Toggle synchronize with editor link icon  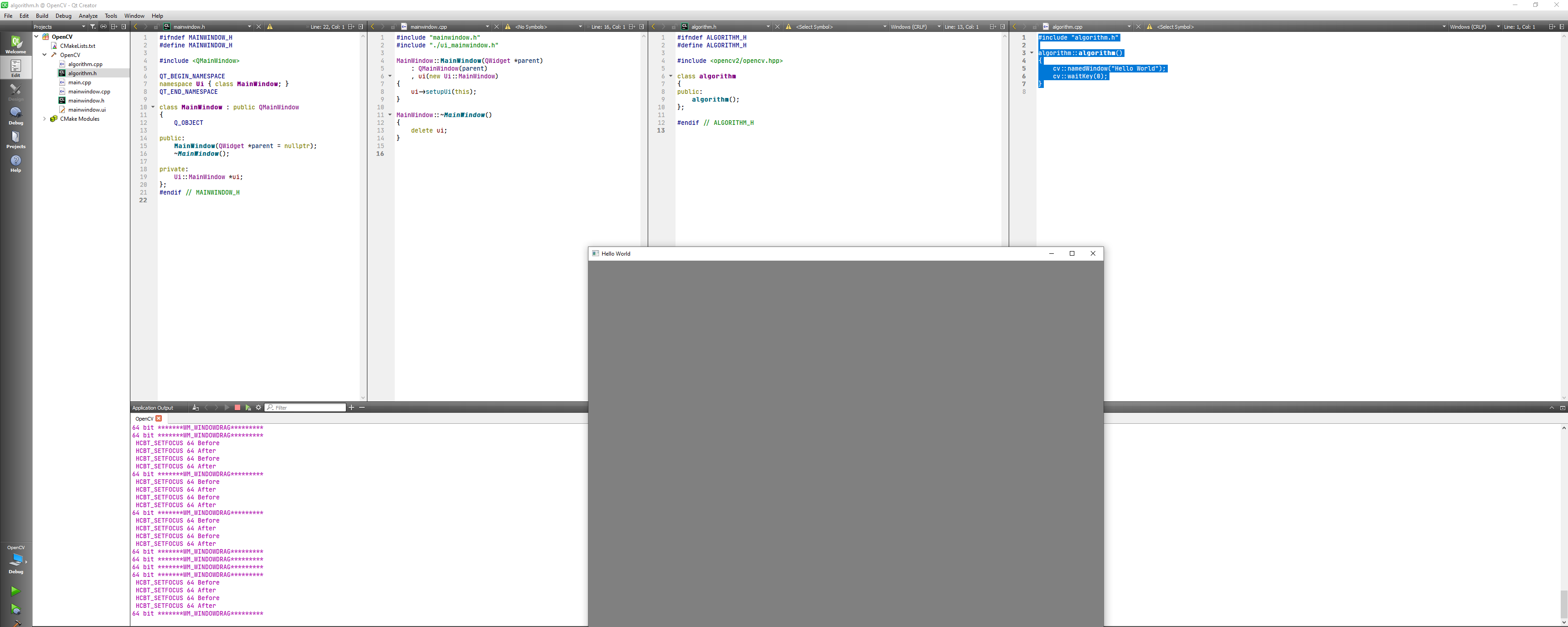[x=103, y=27]
